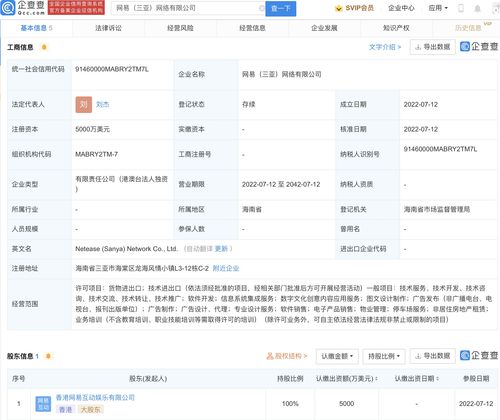The image size is (500, 420).
Task: Click the 查一下 search button
Action: [281, 8]
